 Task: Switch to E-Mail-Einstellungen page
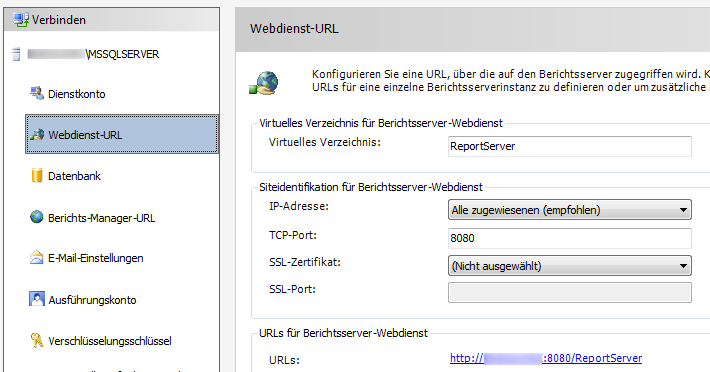96,258
